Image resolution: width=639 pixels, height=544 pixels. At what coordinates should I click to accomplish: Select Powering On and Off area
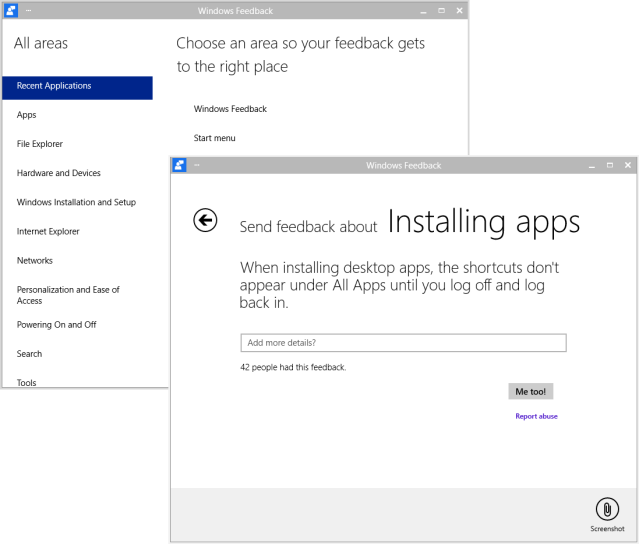click(x=57, y=325)
